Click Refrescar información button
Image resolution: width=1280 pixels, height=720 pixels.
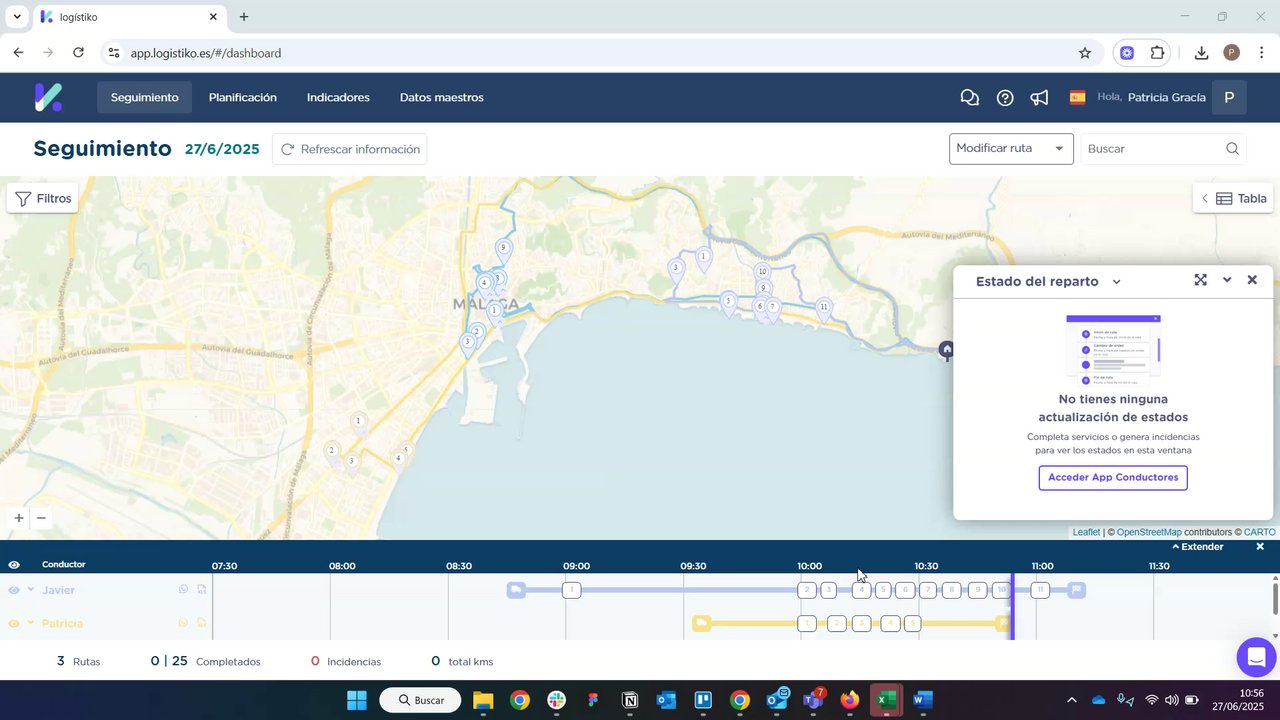point(350,149)
